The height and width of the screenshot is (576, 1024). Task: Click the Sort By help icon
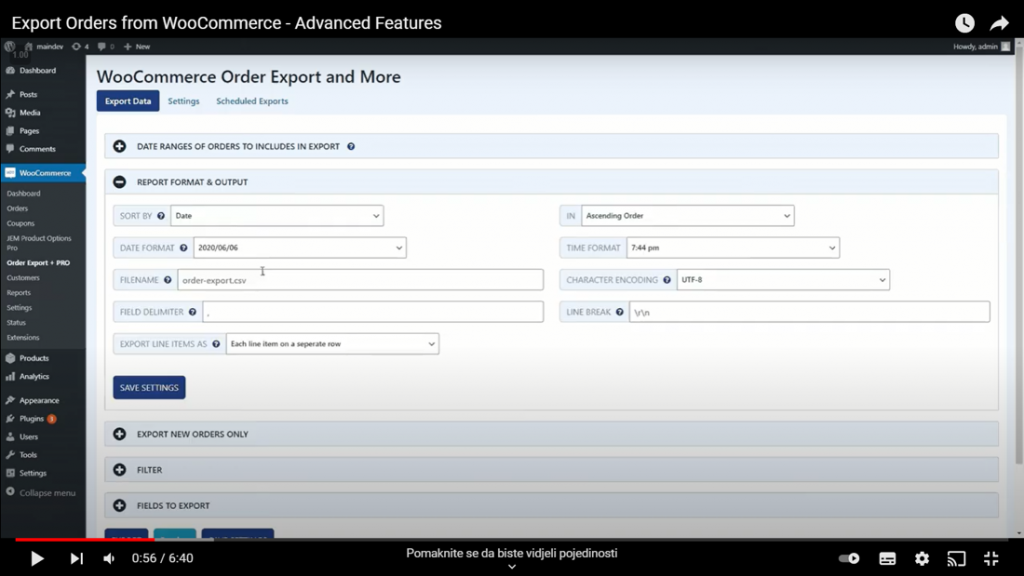point(161,216)
